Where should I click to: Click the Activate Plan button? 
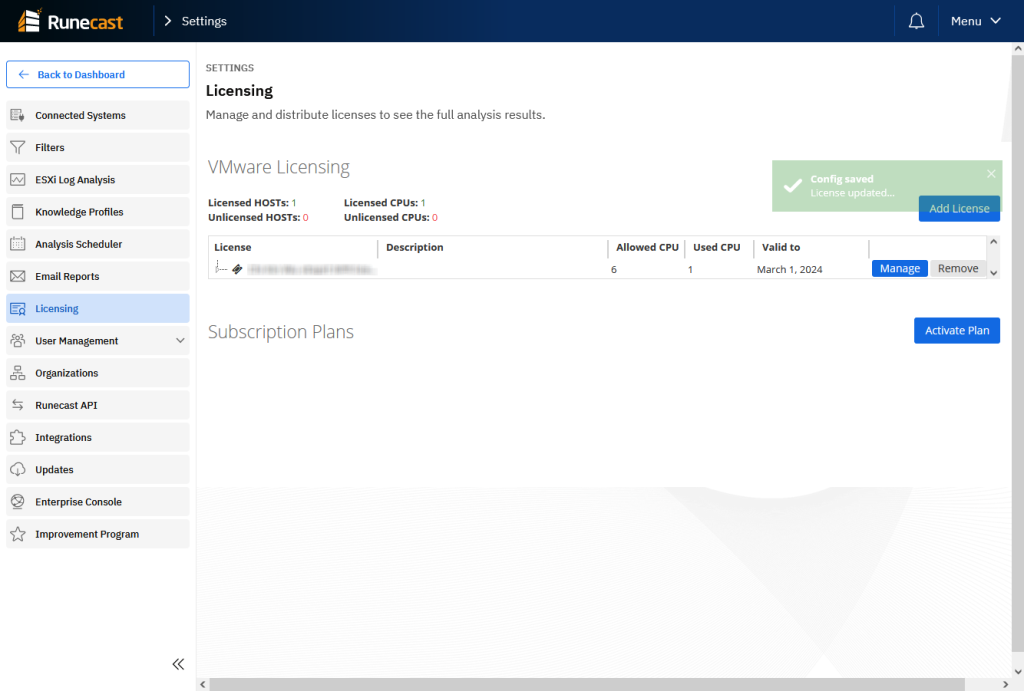pyautogui.click(x=957, y=330)
